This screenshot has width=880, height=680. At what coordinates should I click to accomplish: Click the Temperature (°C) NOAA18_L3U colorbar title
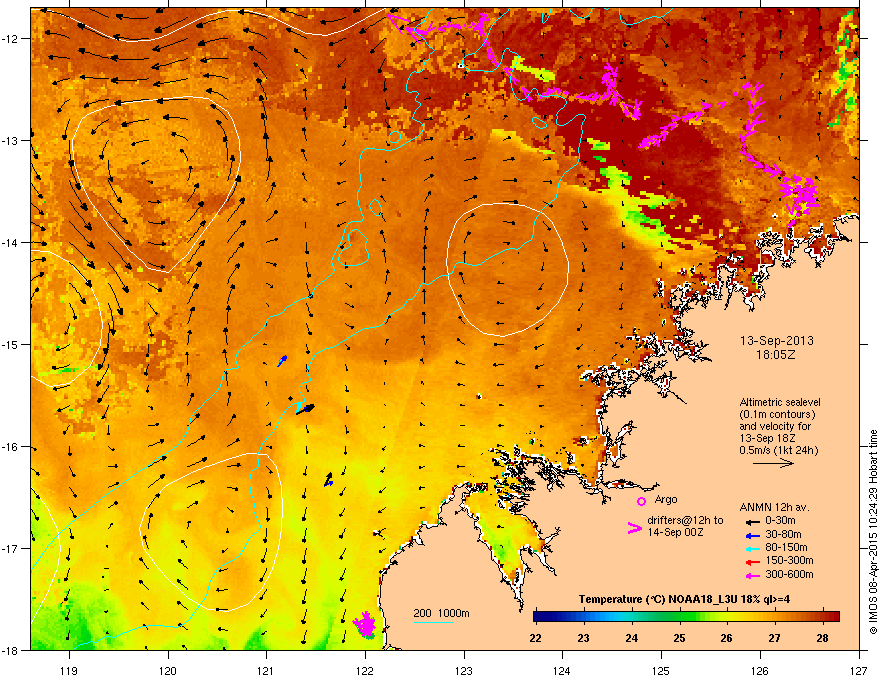pos(684,599)
